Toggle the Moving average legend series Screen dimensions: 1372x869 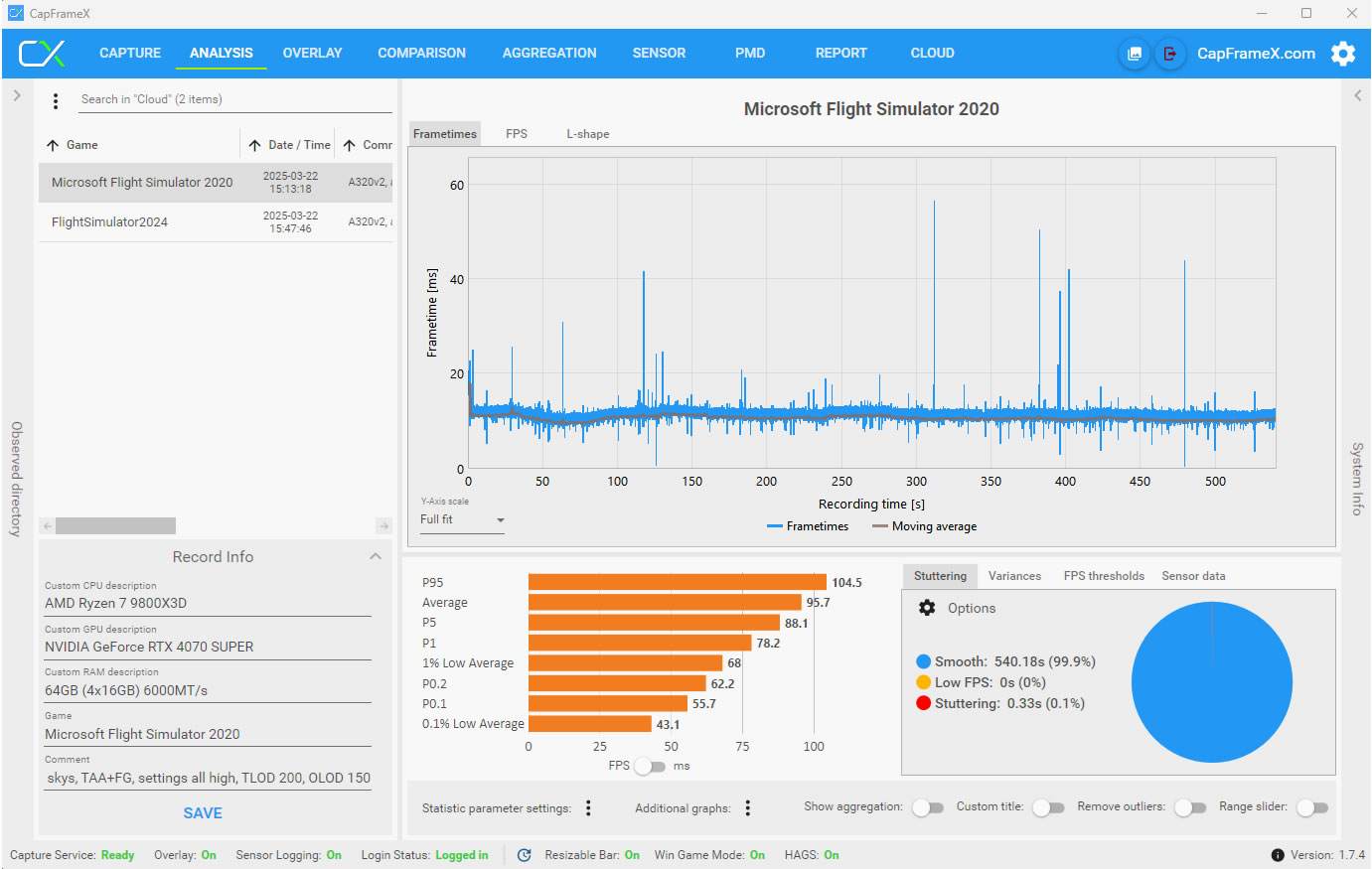click(925, 526)
